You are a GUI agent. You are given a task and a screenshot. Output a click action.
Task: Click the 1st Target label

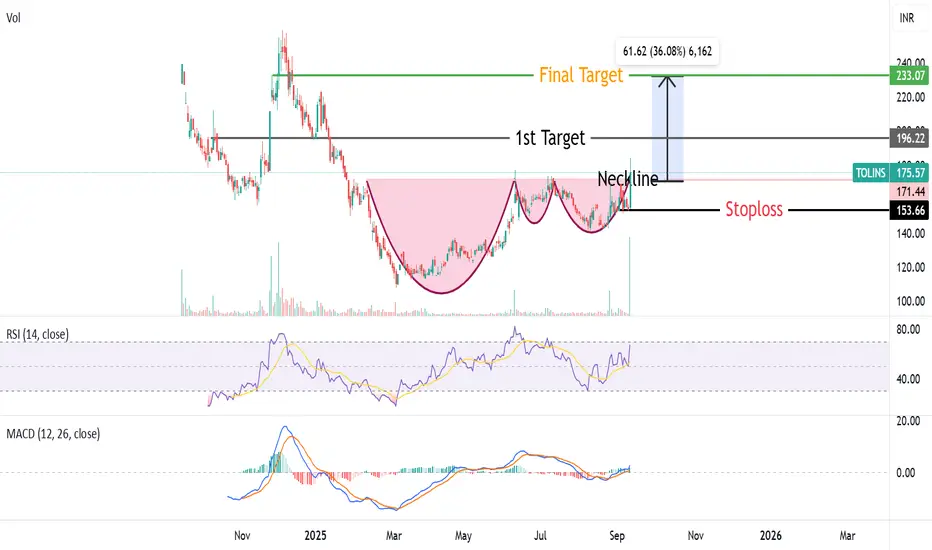point(550,138)
